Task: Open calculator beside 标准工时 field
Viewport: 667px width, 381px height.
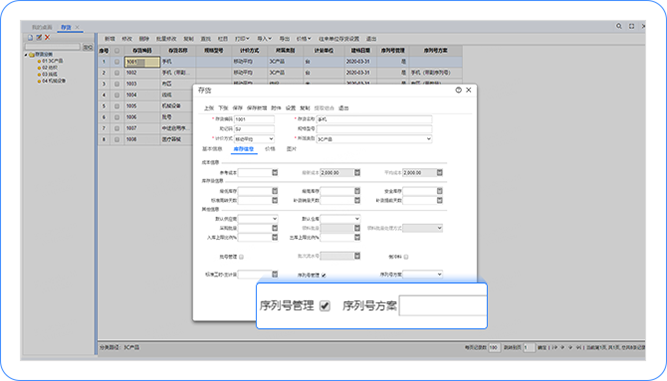Action: [x=275, y=274]
